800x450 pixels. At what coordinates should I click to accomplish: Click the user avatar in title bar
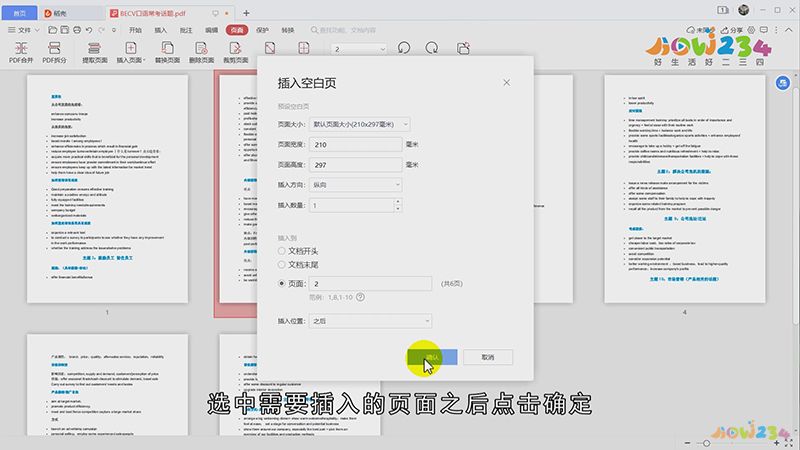click(x=744, y=10)
